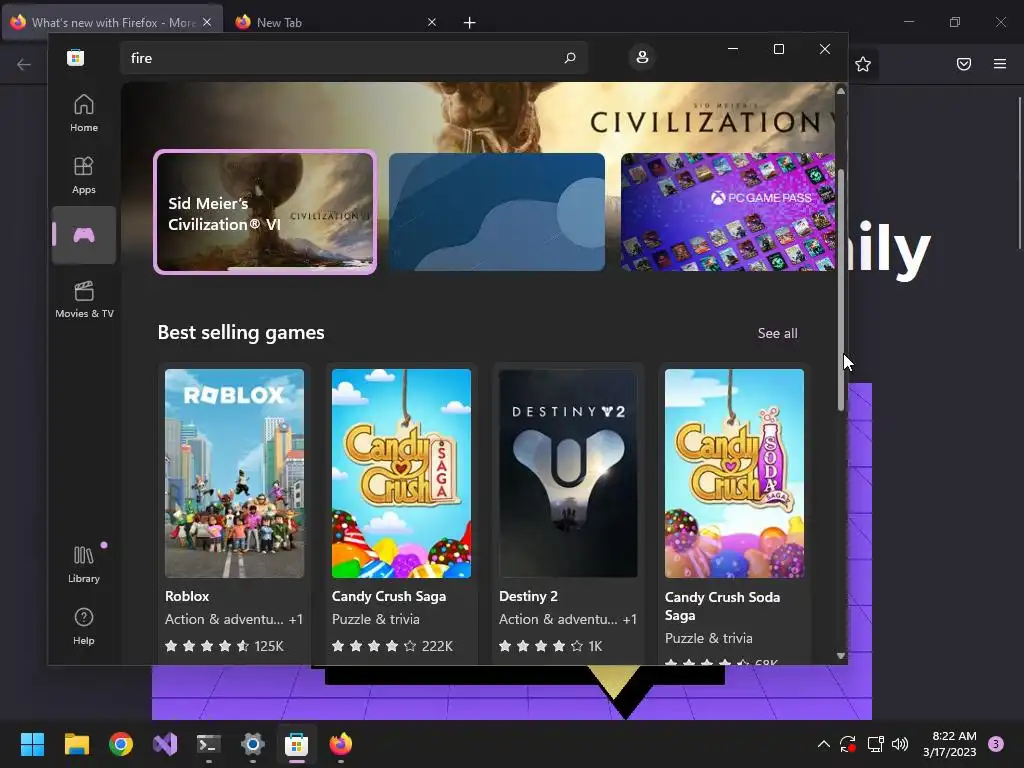1024x768 pixels.
Task: Bookmark page with Firefox star icon
Action: pos(863,64)
